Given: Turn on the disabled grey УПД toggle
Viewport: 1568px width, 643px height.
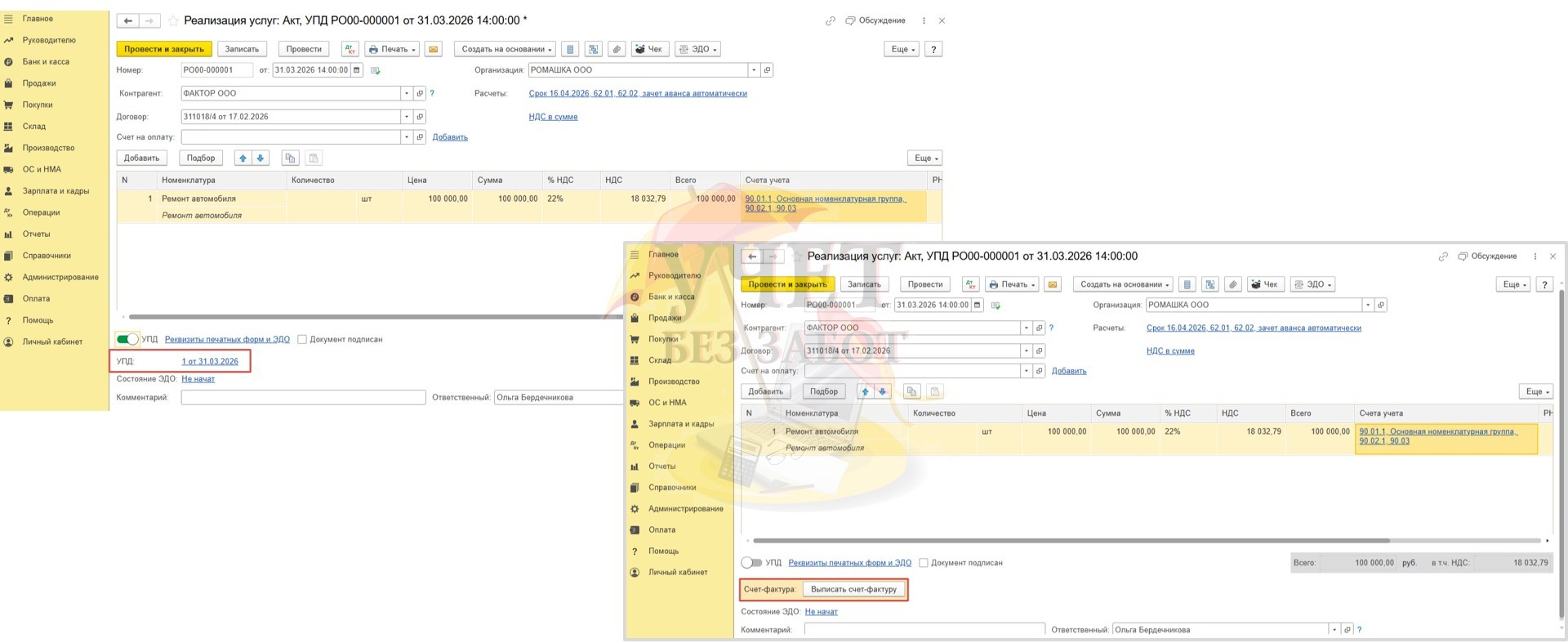Looking at the screenshot, I should click(x=751, y=563).
